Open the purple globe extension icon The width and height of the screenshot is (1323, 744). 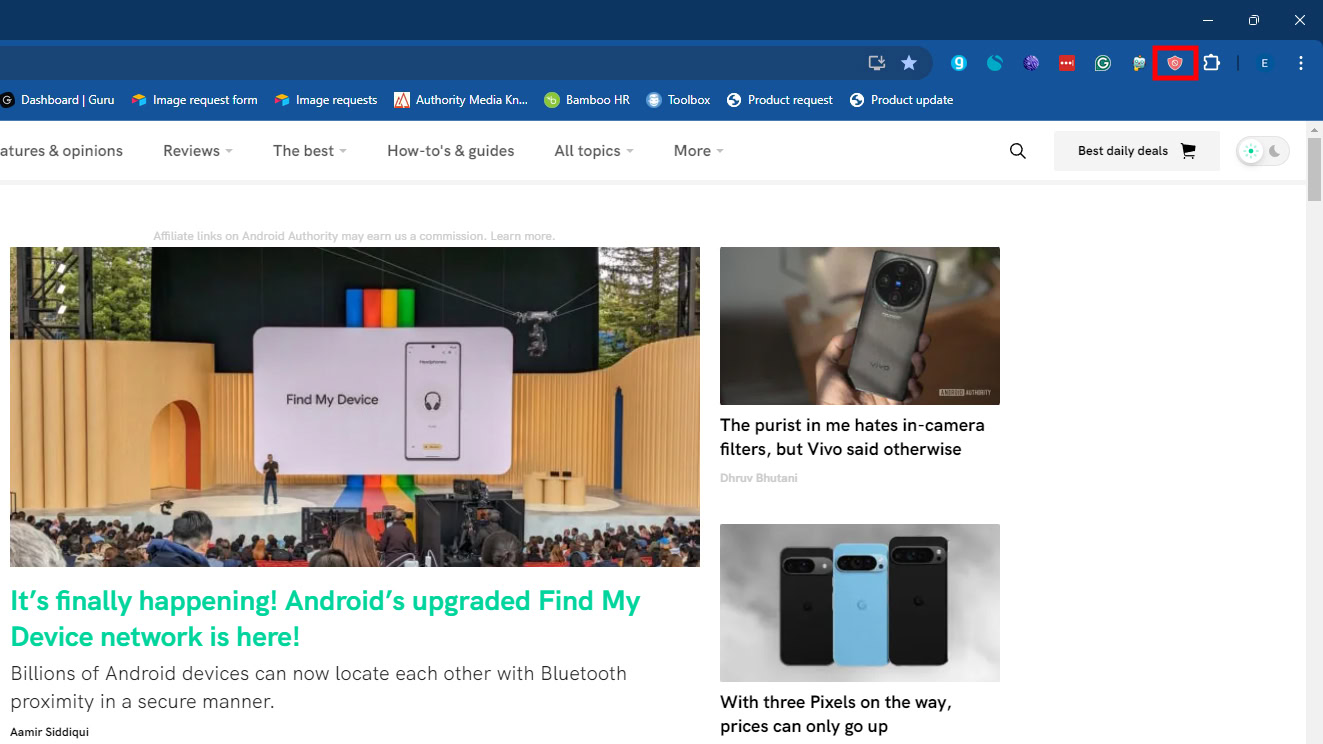pyautogui.click(x=1031, y=63)
